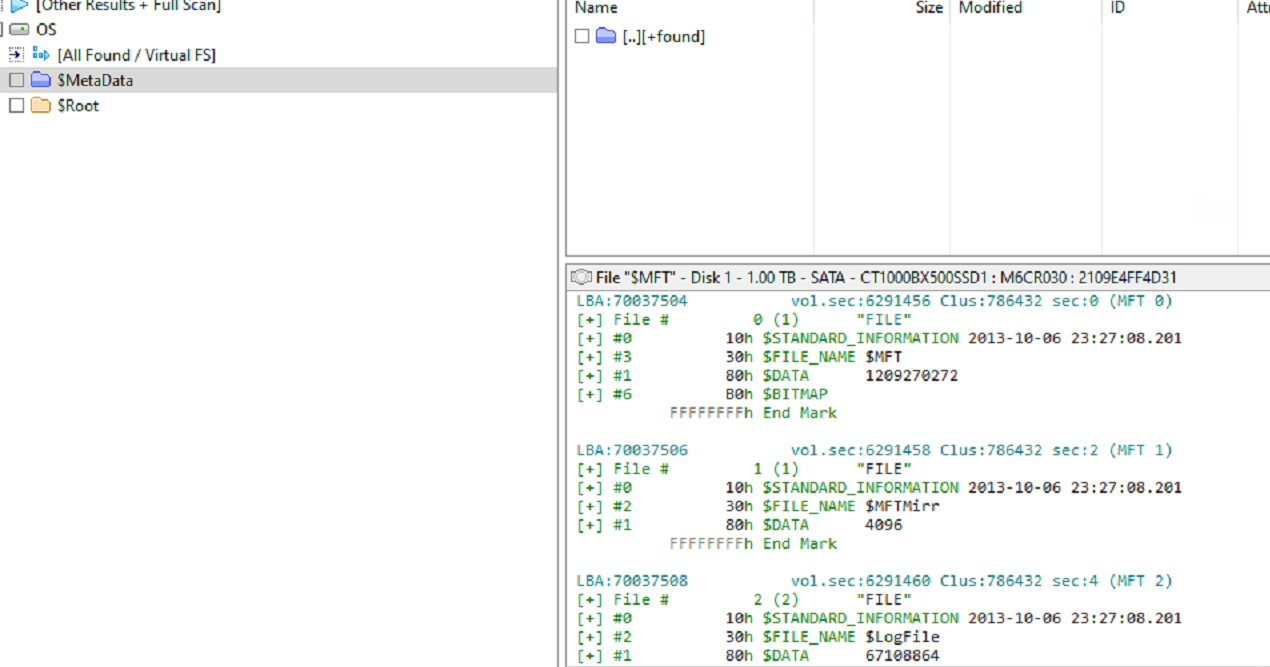The width and height of the screenshot is (1270, 667).
Task: Tick the [..][+found] checkbox
Action: pos(582,36)
